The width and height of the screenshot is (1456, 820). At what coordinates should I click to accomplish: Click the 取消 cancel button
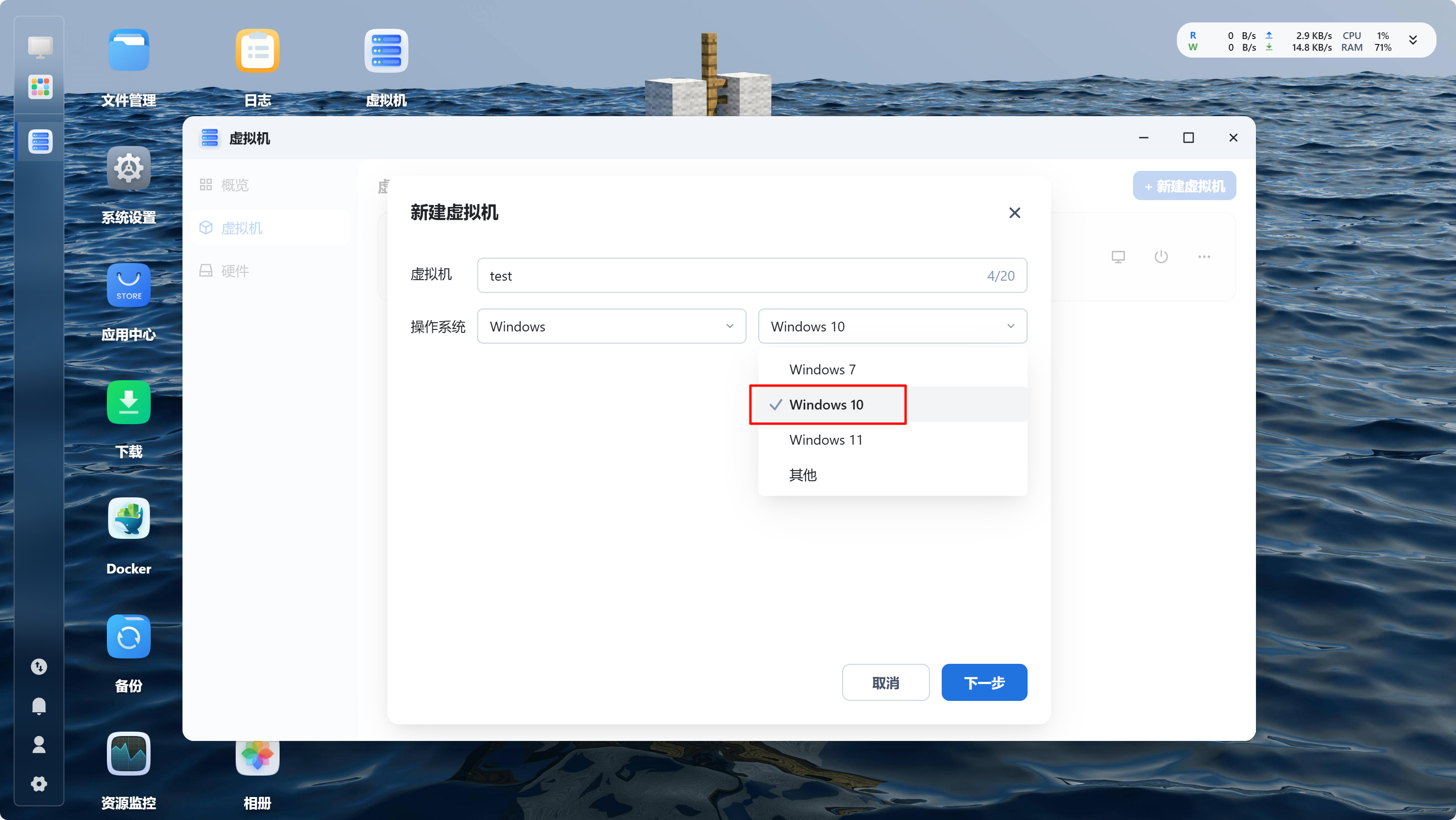pyautogui.click(x=885, y=682)
